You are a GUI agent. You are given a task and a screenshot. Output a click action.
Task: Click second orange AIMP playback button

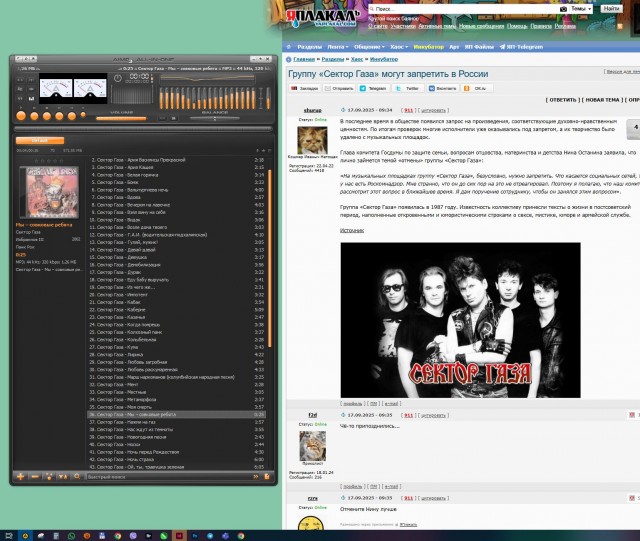[34, 116]
